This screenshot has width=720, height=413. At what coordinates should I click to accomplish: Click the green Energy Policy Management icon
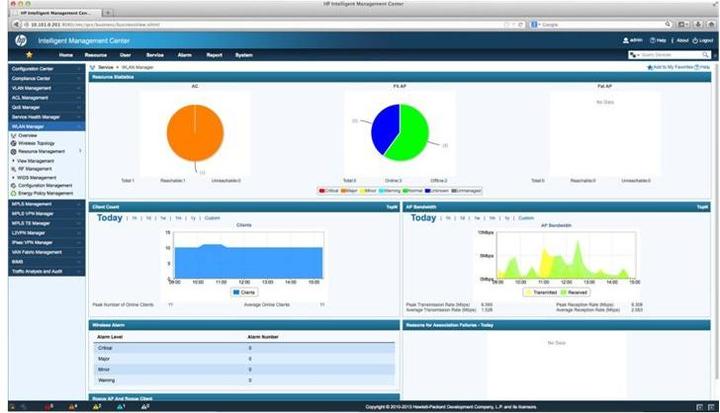tap(14, 193)
